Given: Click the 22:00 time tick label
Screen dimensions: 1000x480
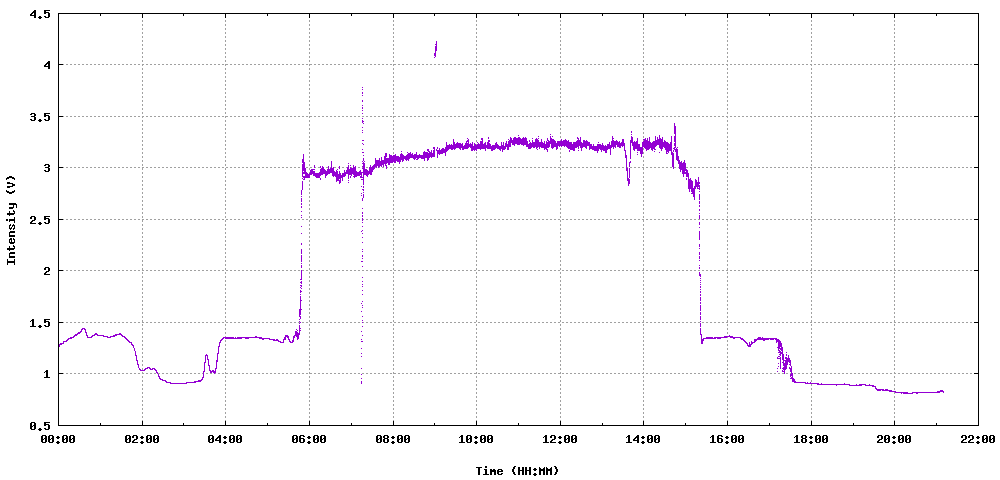Looking at the screenshot, I should (977, 439).
